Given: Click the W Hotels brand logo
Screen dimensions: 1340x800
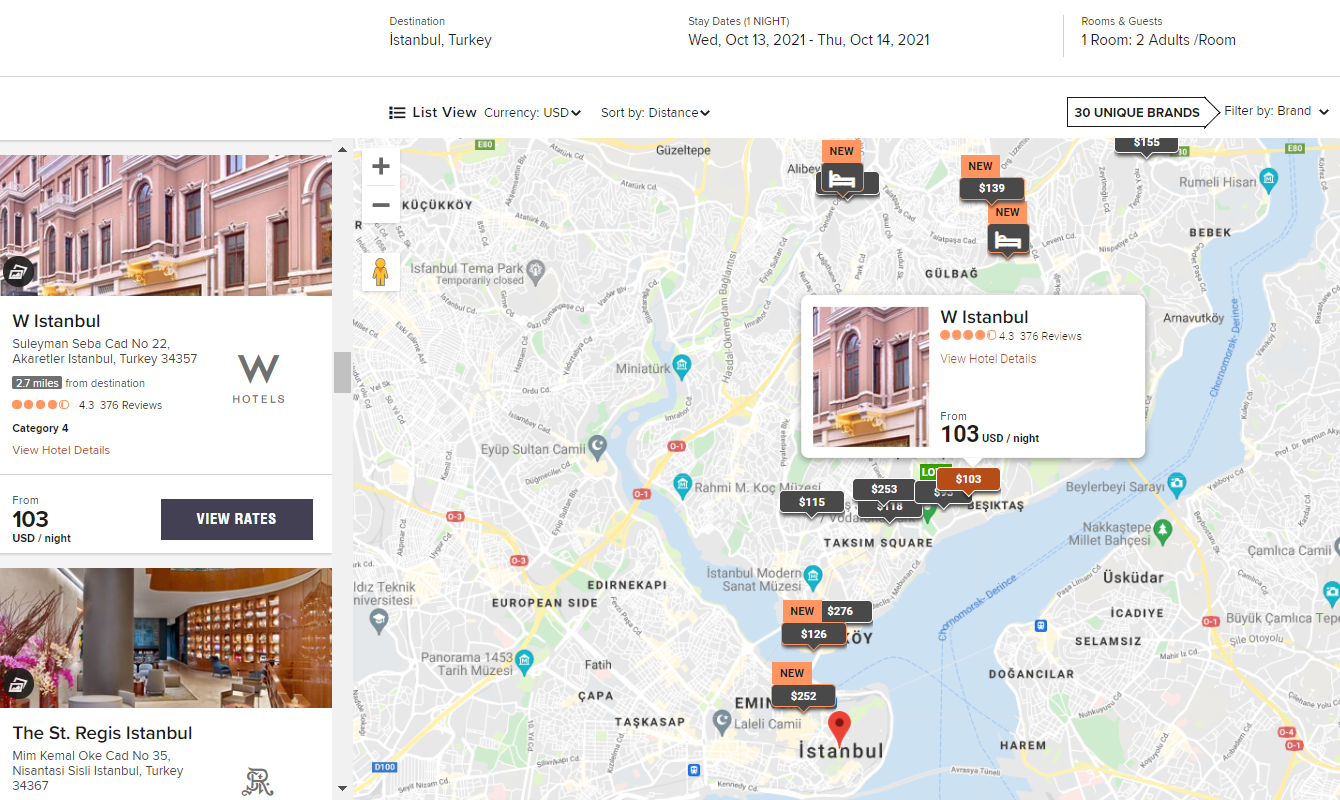Looking at the screenshot, I should 257,378.
